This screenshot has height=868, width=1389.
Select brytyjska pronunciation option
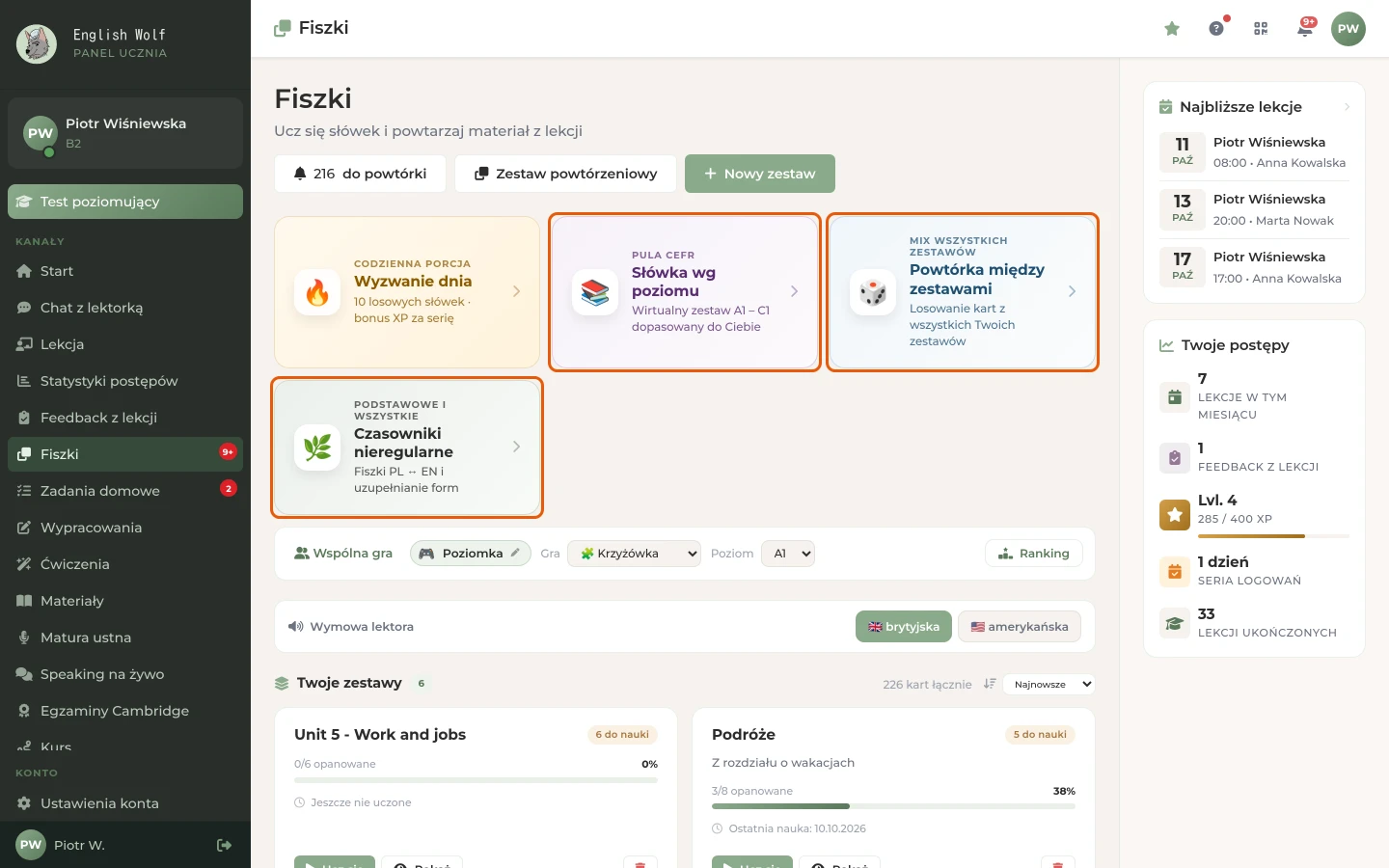point(904,627)
